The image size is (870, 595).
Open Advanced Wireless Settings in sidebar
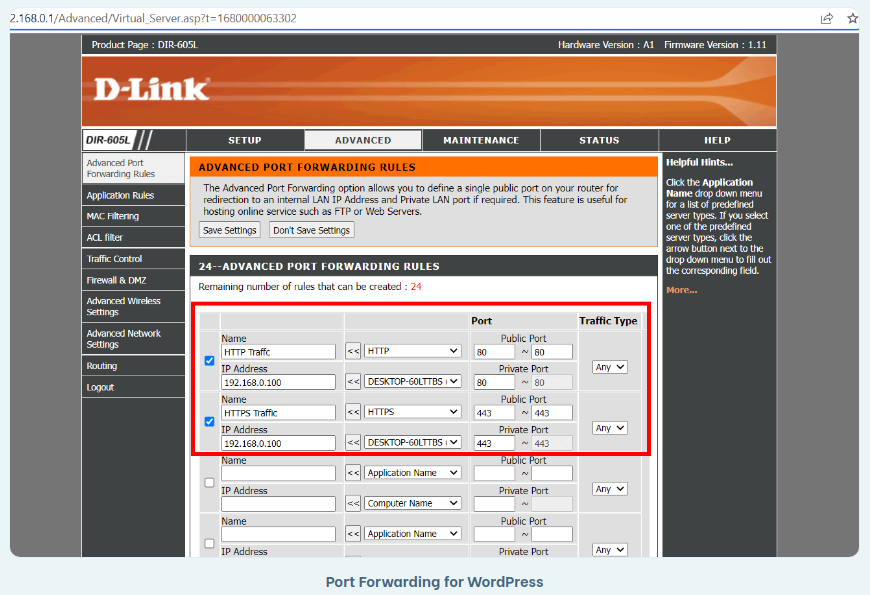point(133,306)
